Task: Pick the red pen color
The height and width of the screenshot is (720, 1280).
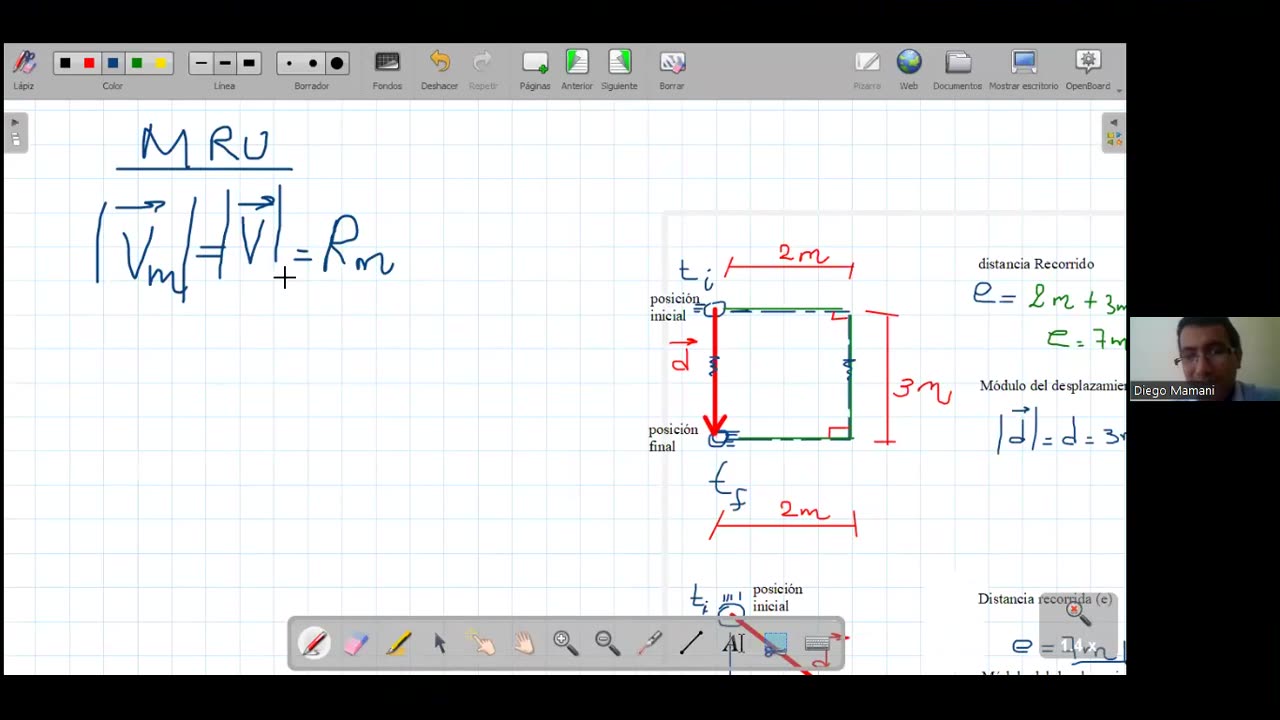Action: [x=89, y=63]
